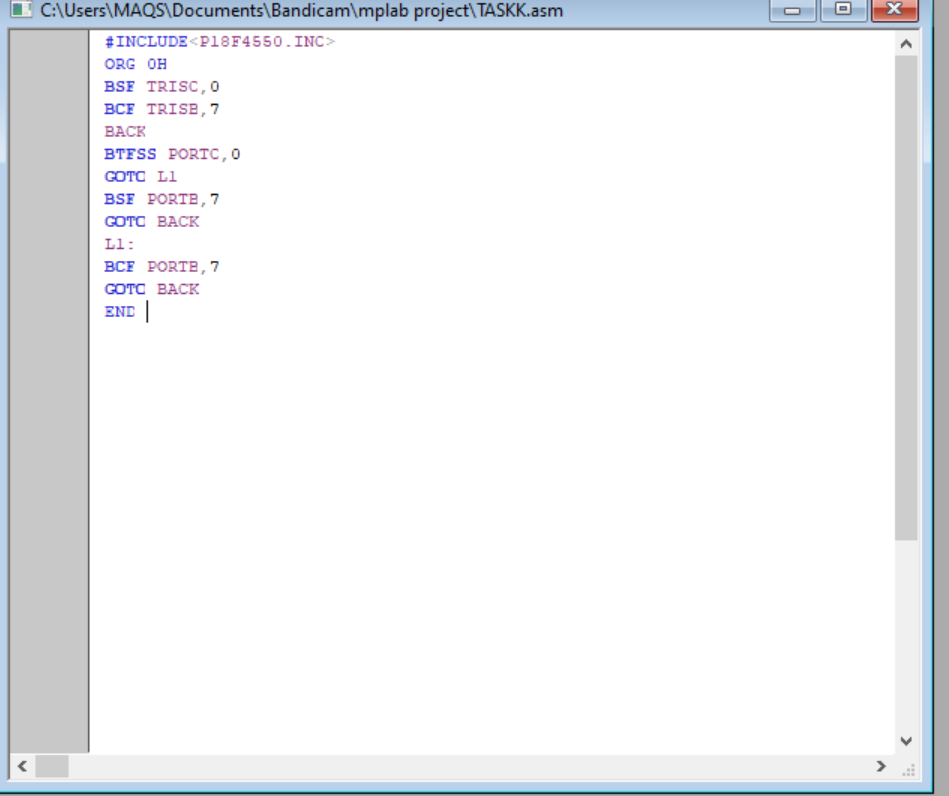Click the L1: label line
Image resolution: width=949 pixels, height=796 pixels.
click(x=120, y=244)
